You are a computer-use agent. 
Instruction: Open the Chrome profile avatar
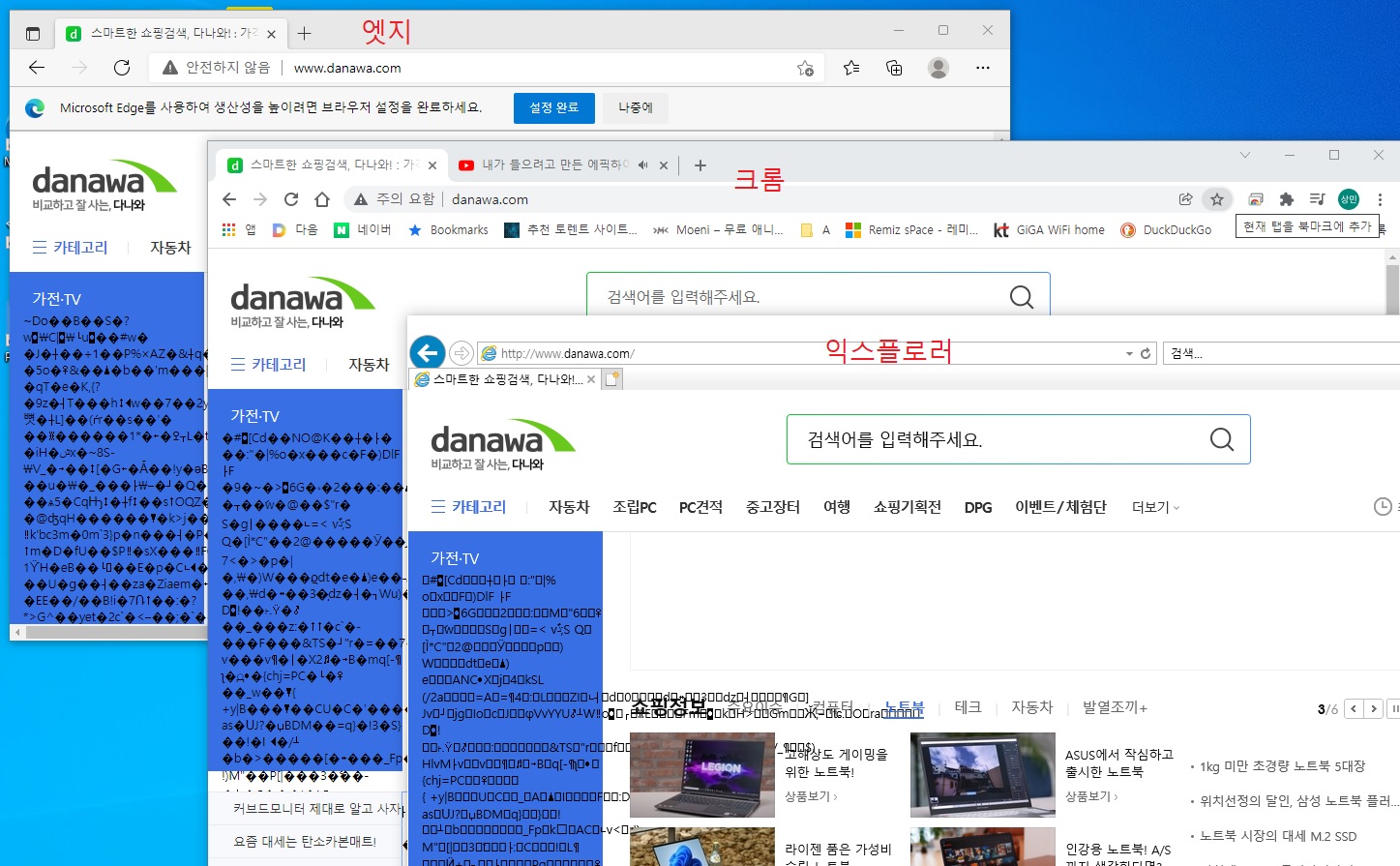pyautogui.click(x=1349, y=199)
